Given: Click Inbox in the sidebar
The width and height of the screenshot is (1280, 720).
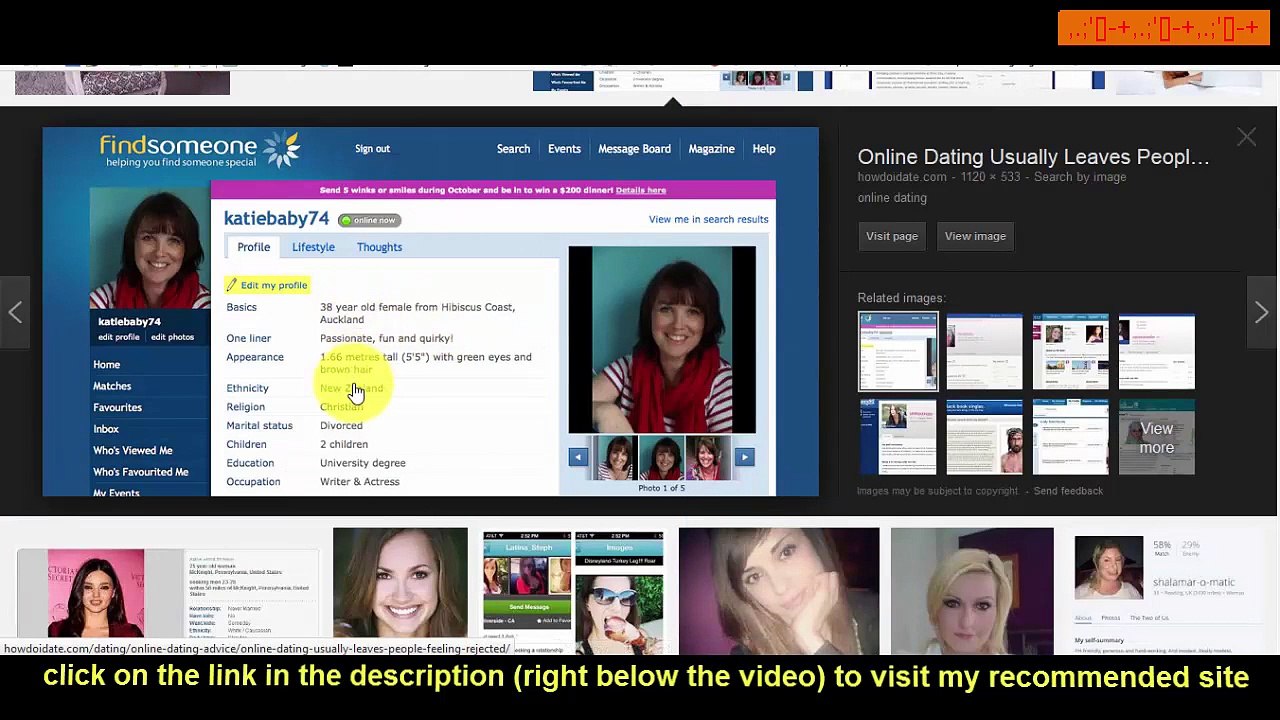Looking at the screenshot, I should click(x=106, y=429).
